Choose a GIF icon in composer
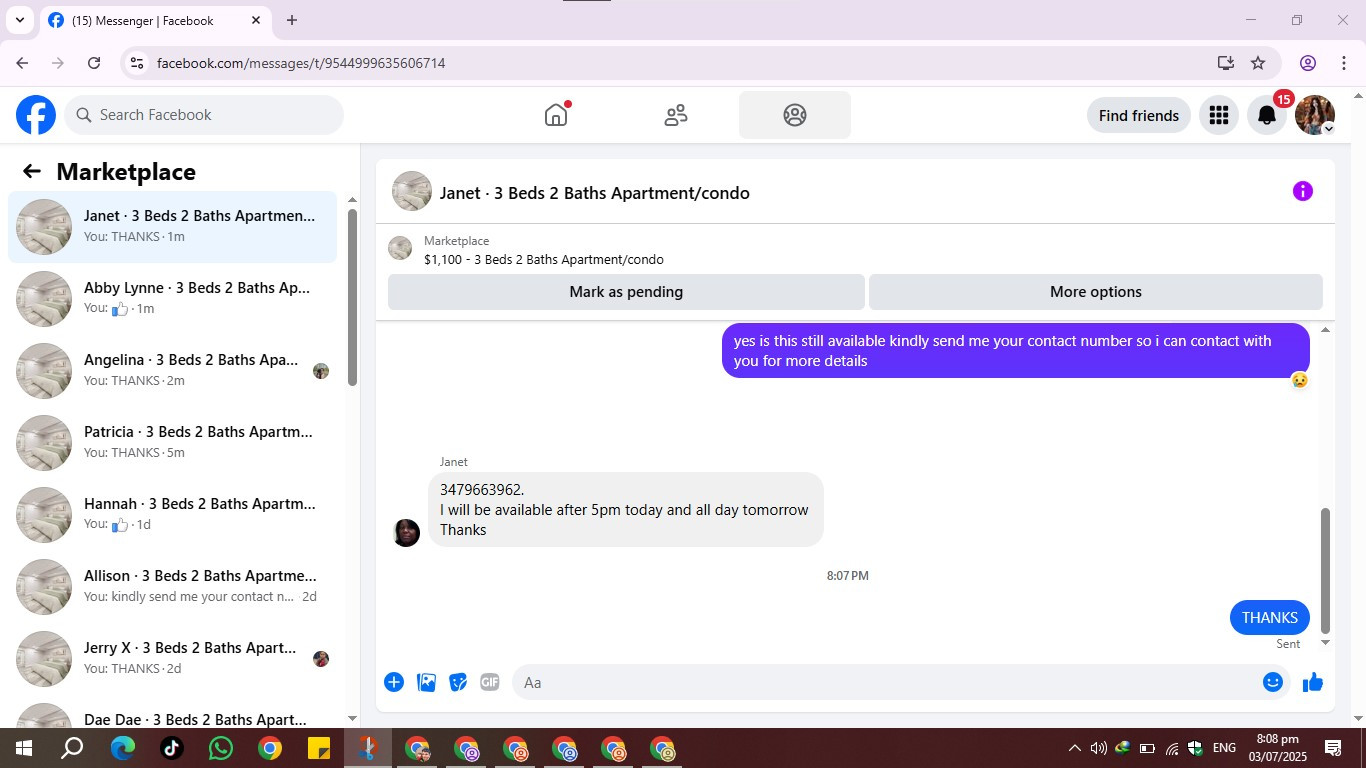Screen dimensions: 1366x768 click(490, 682)
